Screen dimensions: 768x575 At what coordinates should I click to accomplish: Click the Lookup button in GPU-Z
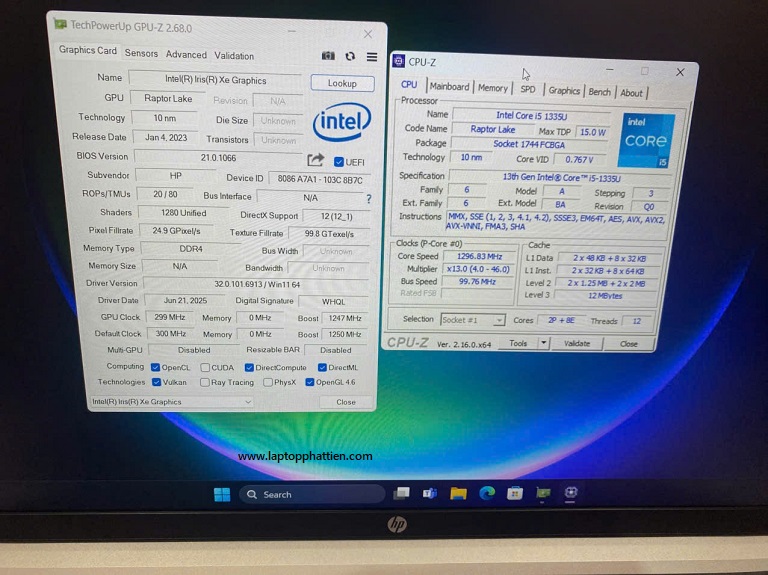point(342,83)
